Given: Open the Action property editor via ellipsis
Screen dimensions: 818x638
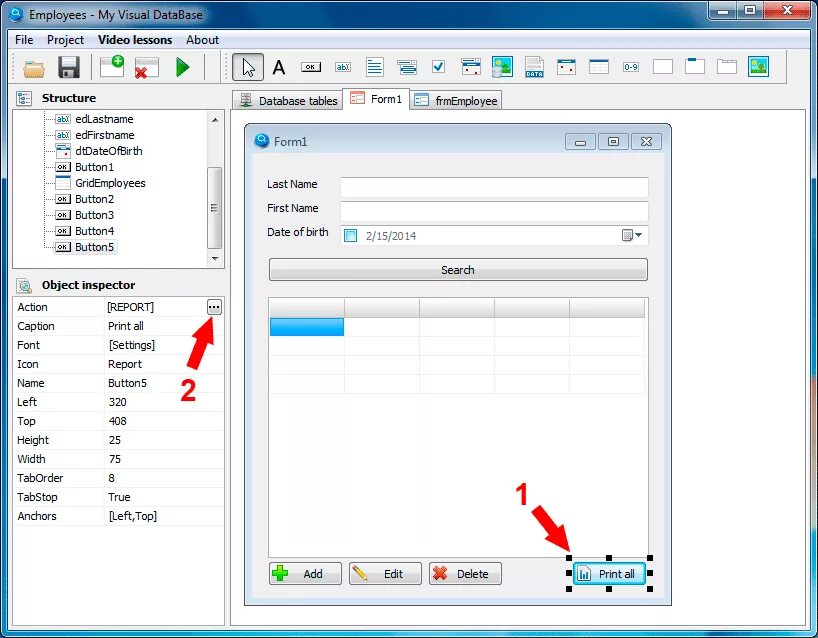Looking at the screenshot, I should click(x=213, y=306).
